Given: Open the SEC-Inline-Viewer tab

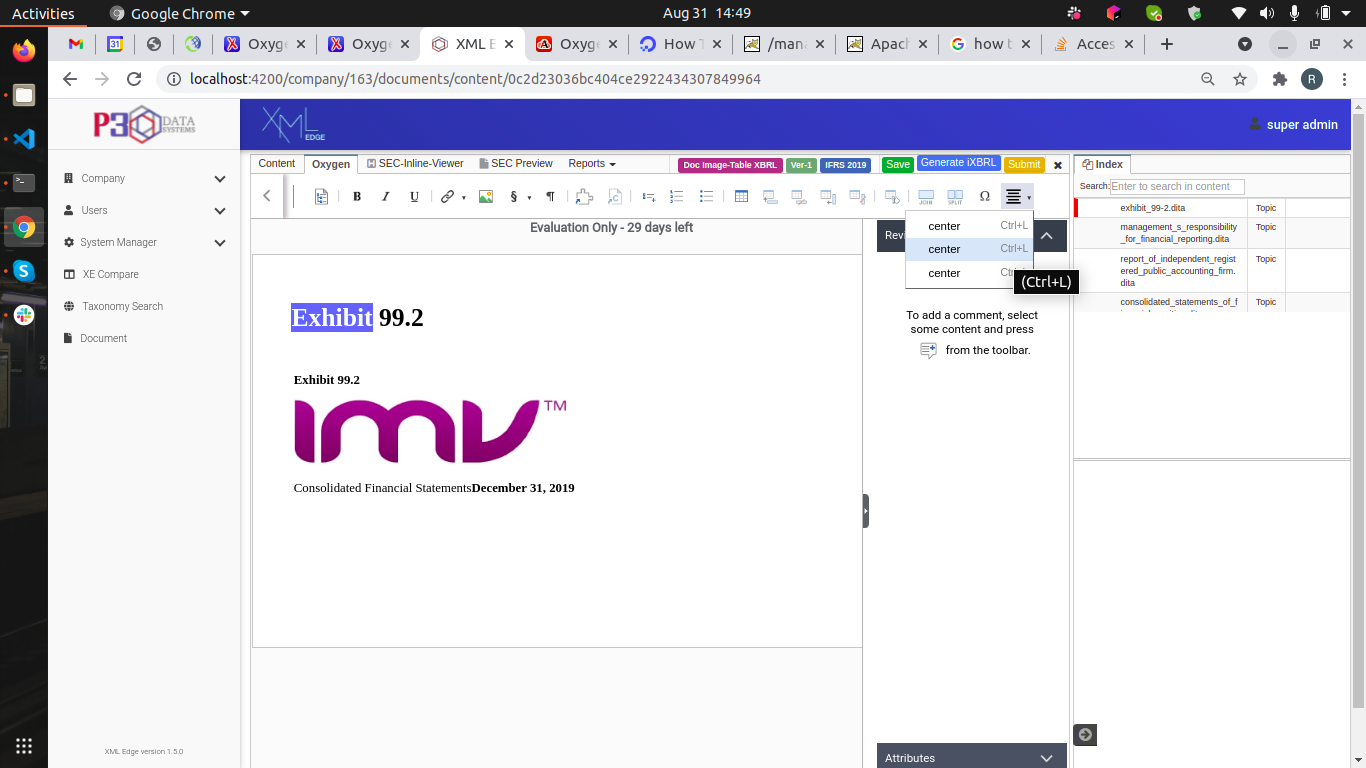Looking at the screenshot, I should click(415, 163).
